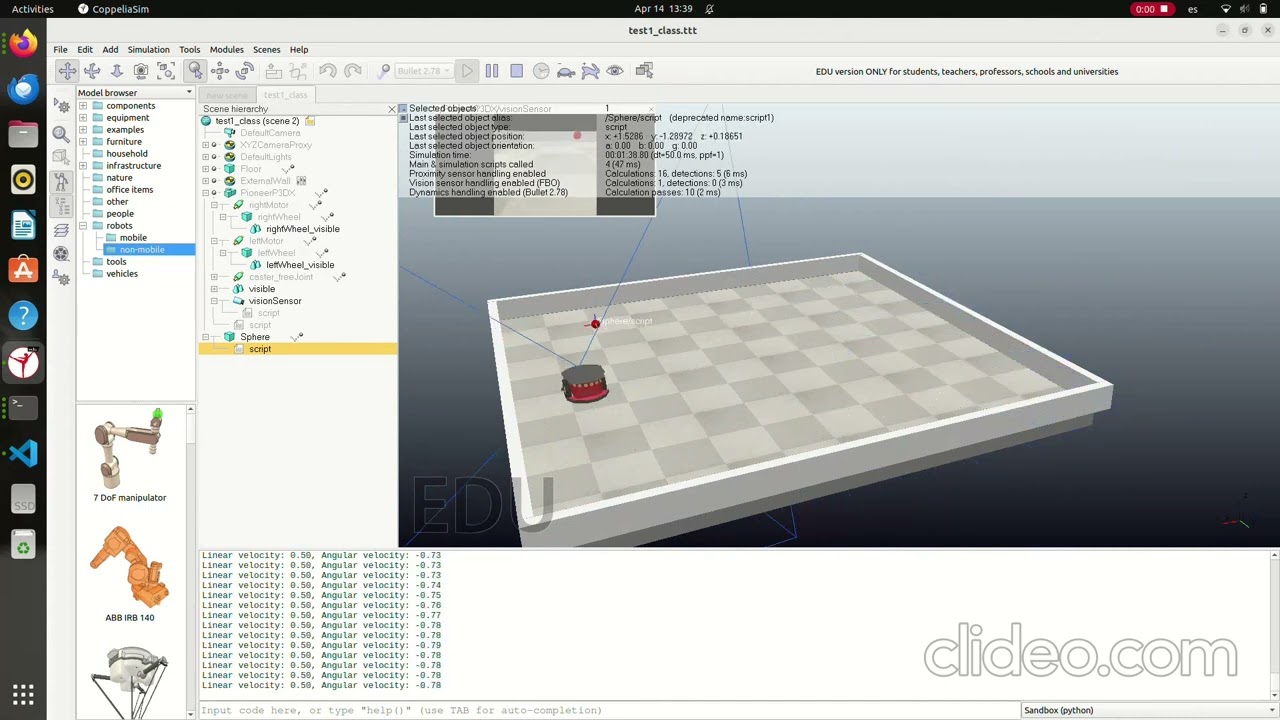Open simulation settings in left toolbar

pos(61,106)
